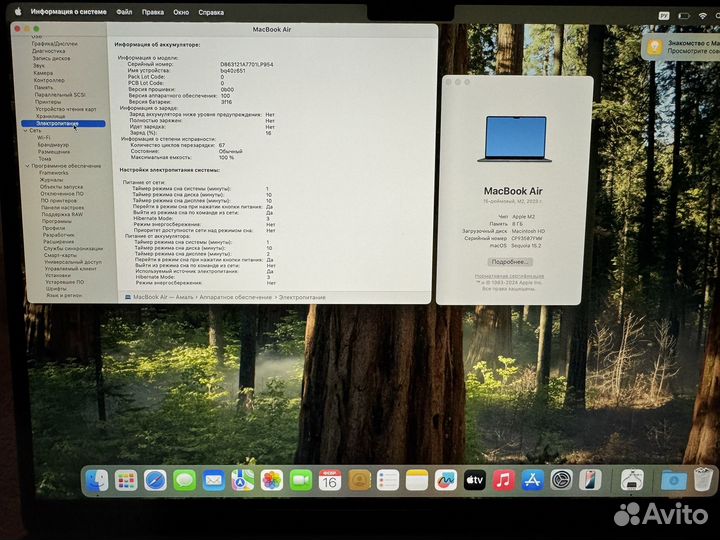Select Тома in sidebar
720x540 pixels.
tap(45, 158)
